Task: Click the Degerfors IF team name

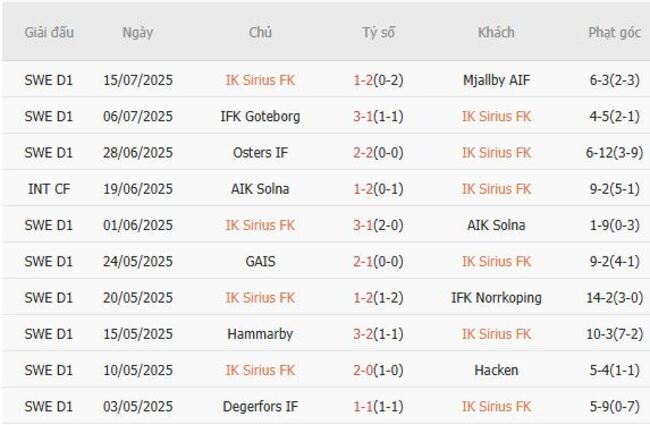Action: tap(260, 407)
